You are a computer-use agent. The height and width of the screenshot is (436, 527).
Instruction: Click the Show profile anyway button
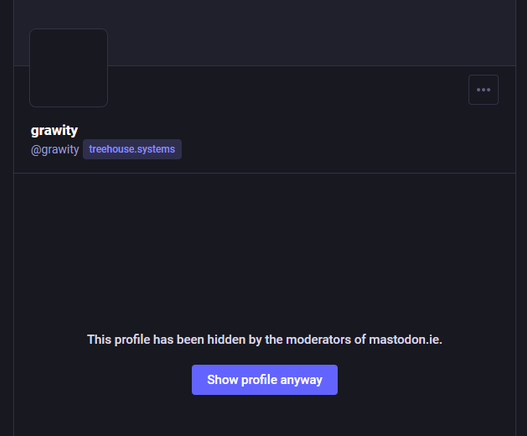coord(265,380)
